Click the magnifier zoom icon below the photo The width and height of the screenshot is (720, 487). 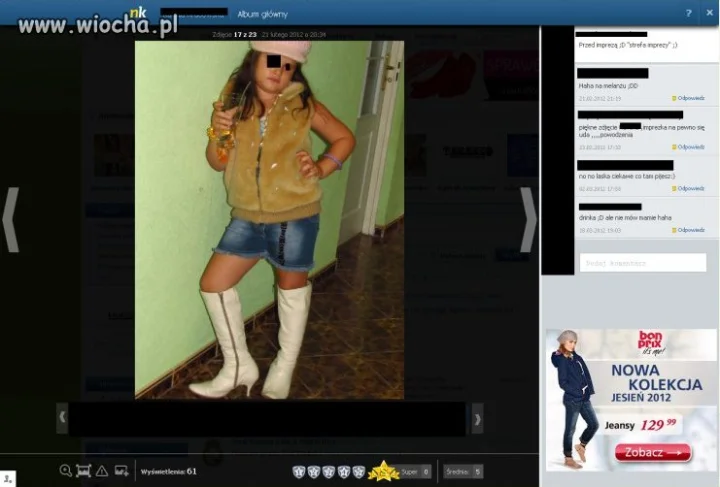pyautogui.click(x=66, y=470)
